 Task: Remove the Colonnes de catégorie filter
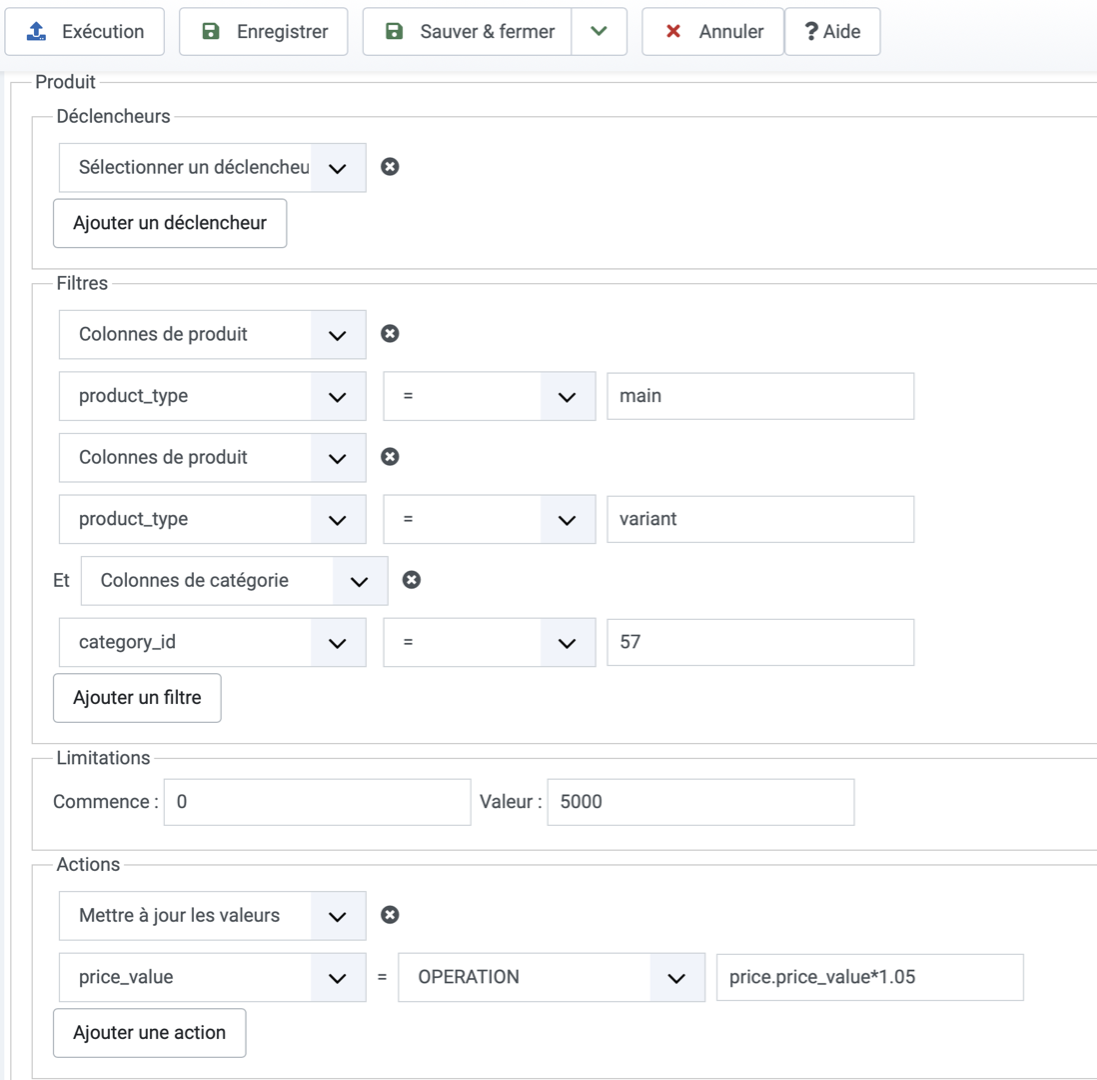[411, 580]
